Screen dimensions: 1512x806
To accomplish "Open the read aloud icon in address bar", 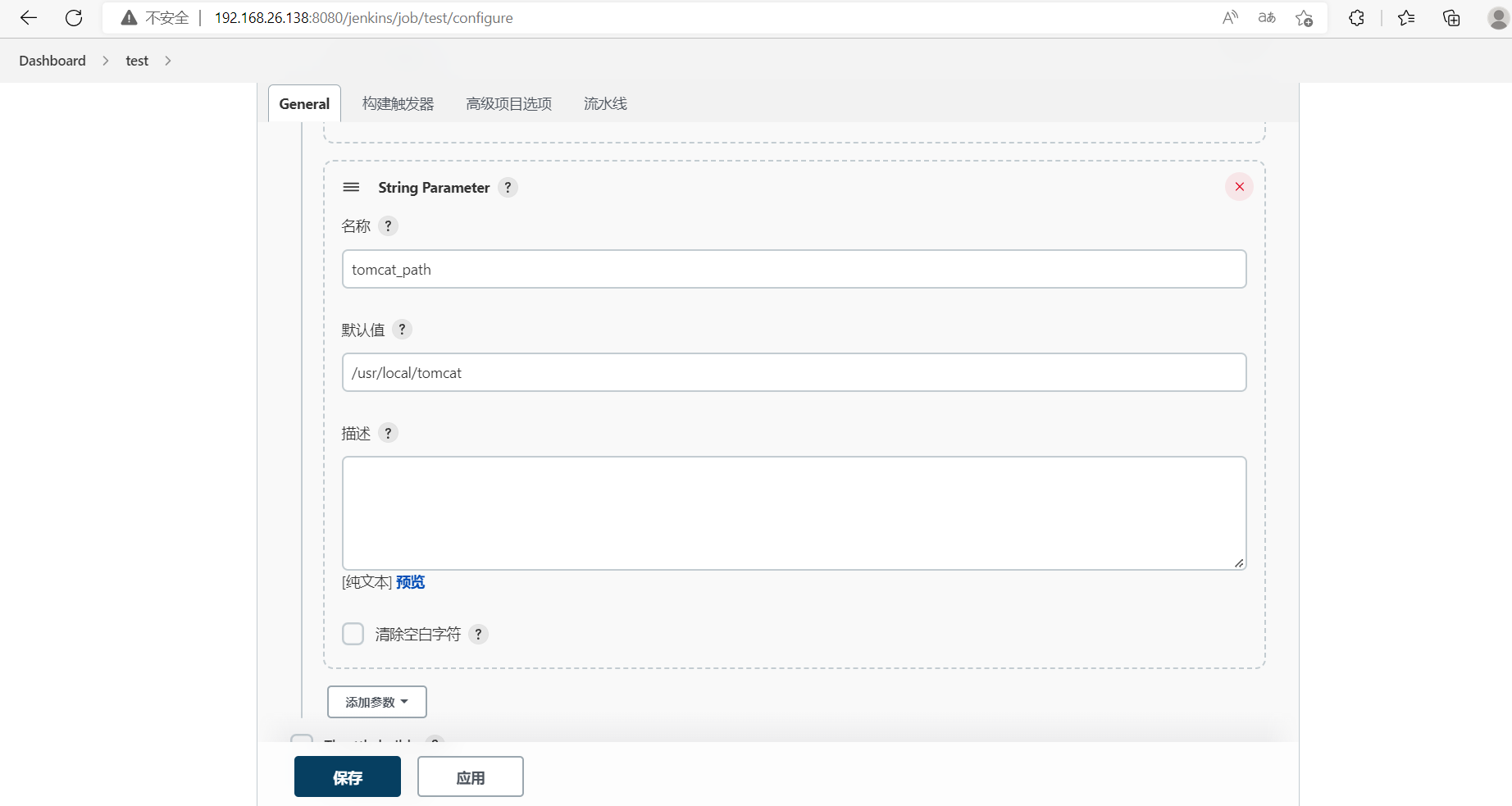I will point(1230,18).
